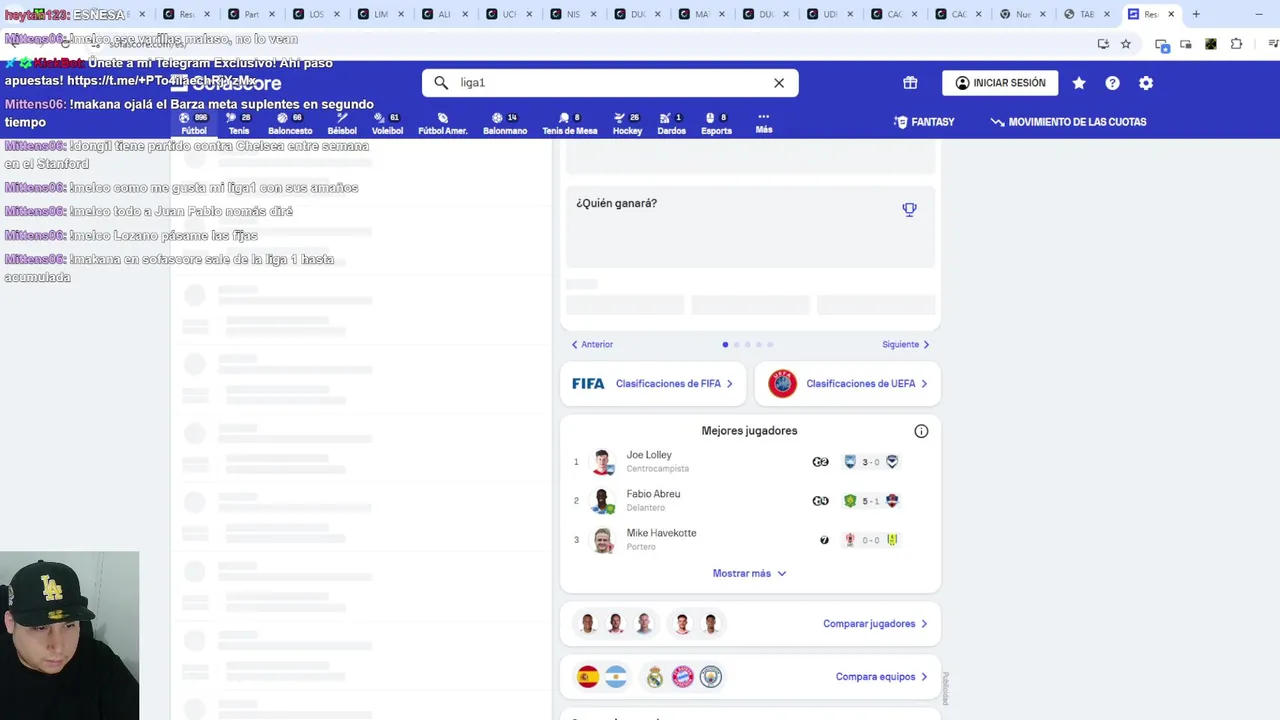Click Joe Lolley's player photo
The height and width of the screenshot is (720, 1280).
pyautogui.click(x=603, y=462)
